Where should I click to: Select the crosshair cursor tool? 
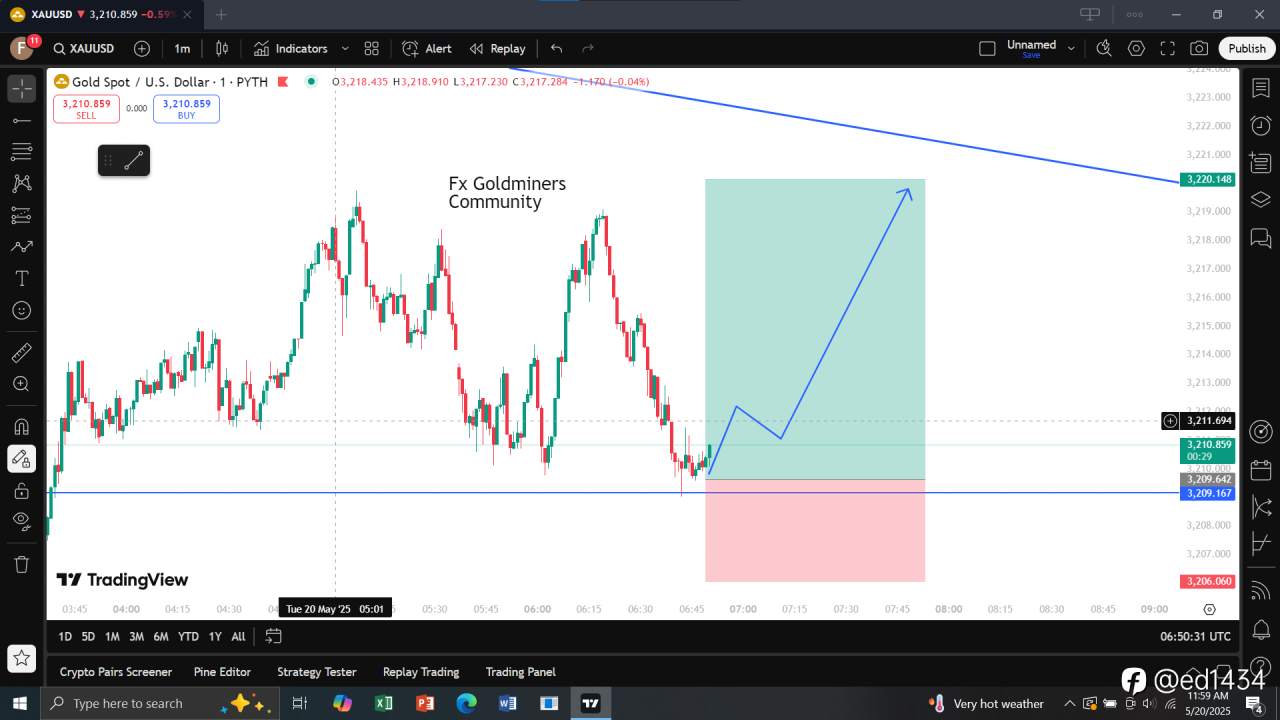[22, 88]
